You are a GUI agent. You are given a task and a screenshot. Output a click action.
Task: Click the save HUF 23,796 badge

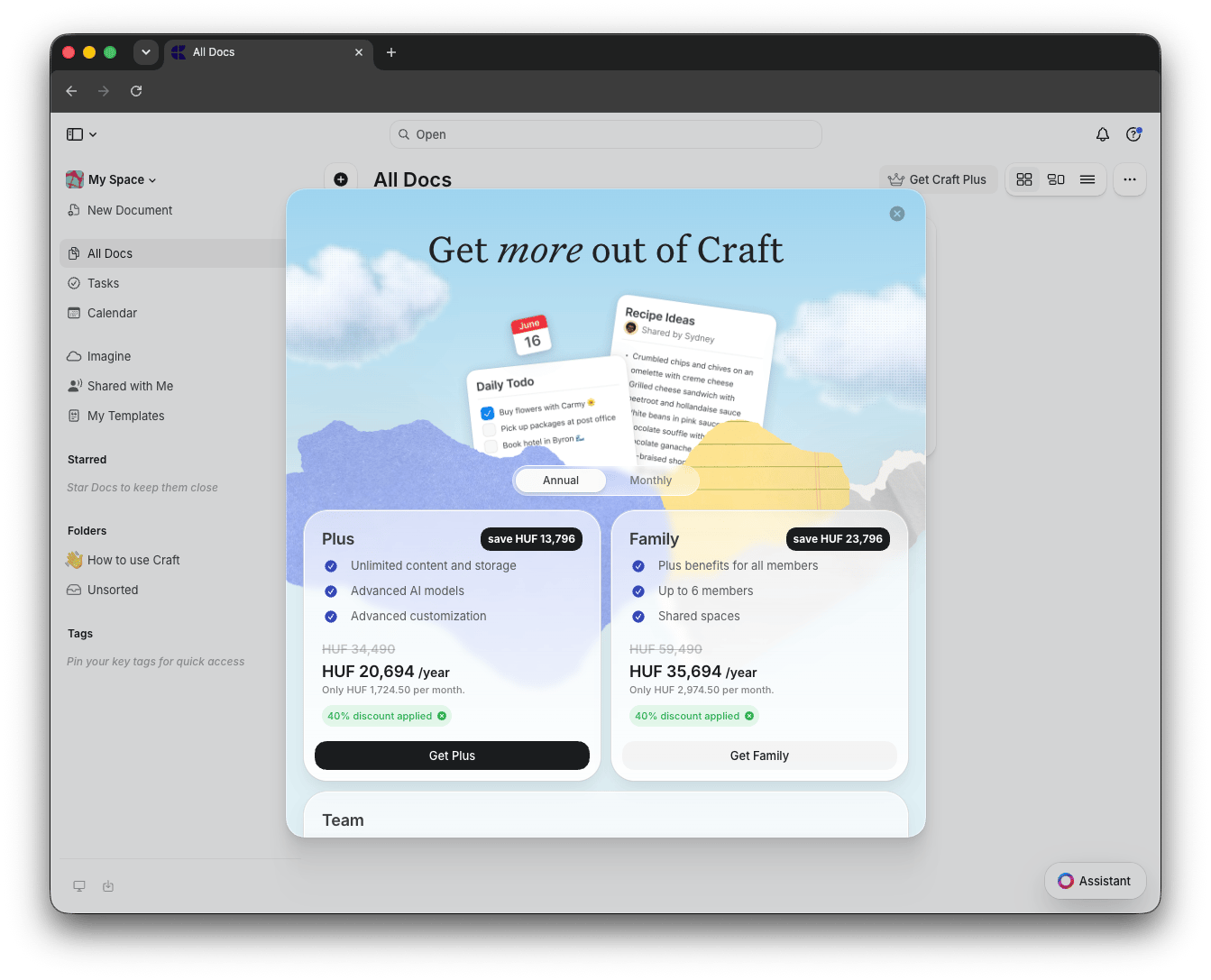click(x=838, y=539)
